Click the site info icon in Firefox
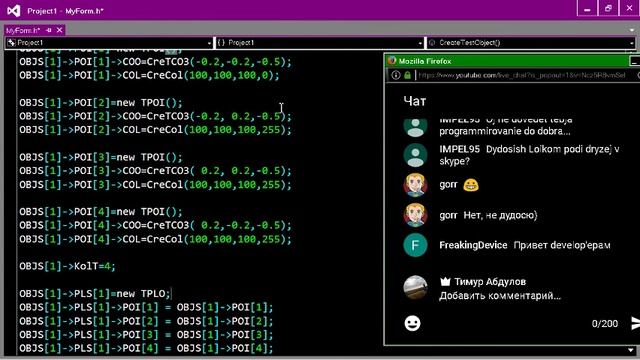The image size is (640, 360). click(x=396, y=75)
